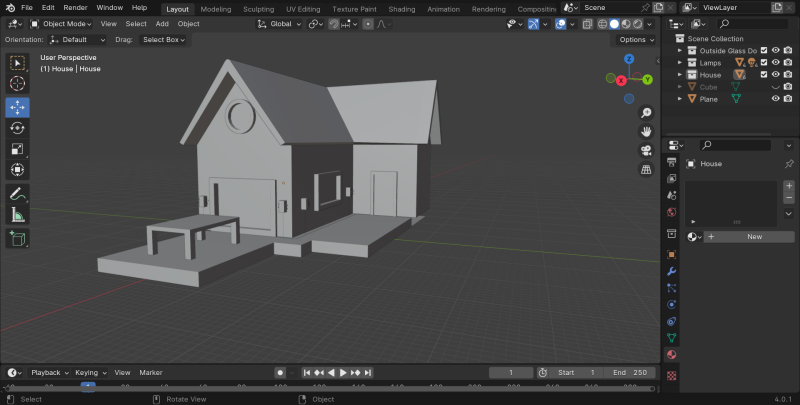Switch perspective/orthographic grid button
The height and width of the screenshot is (405, 800).
pos(646,169)
